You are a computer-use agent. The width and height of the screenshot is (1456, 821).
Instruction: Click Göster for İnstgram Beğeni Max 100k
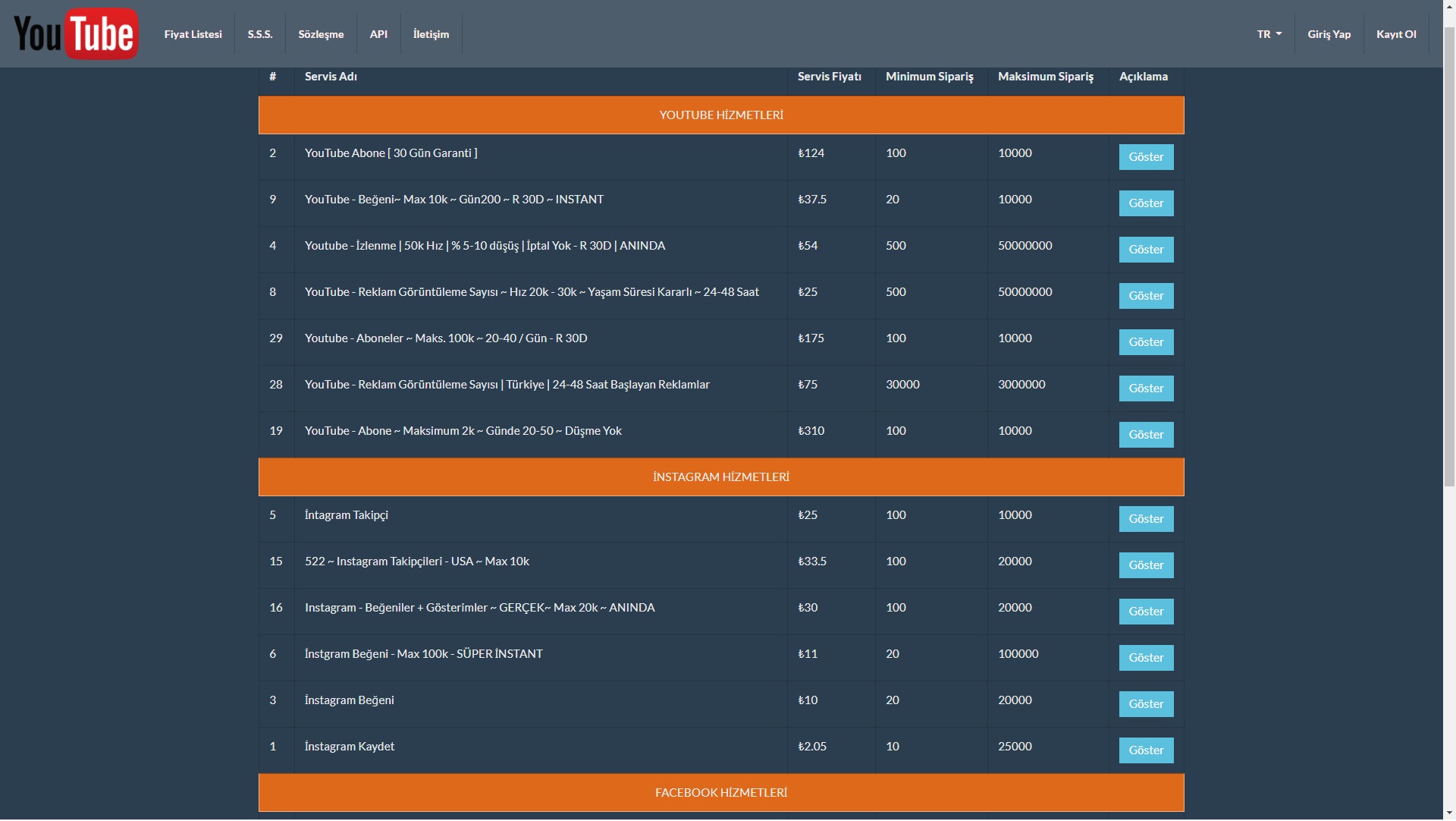tap(1146, 658)
